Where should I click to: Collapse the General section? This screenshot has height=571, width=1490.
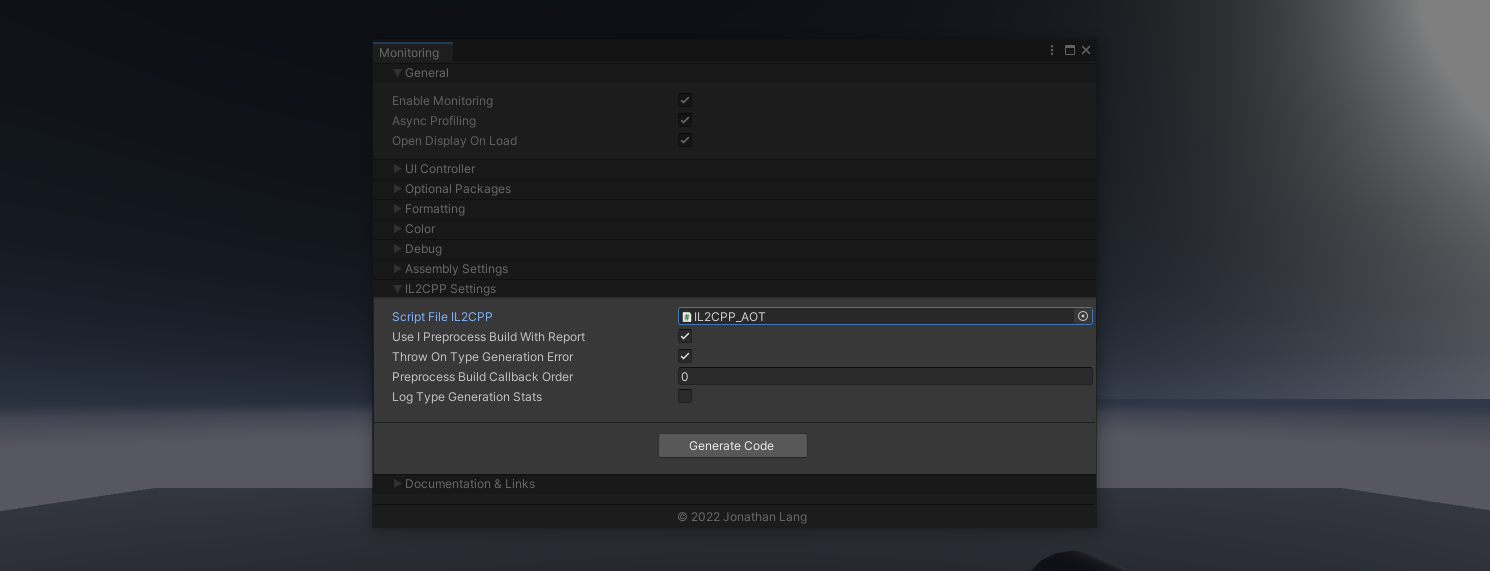(397, 73)
